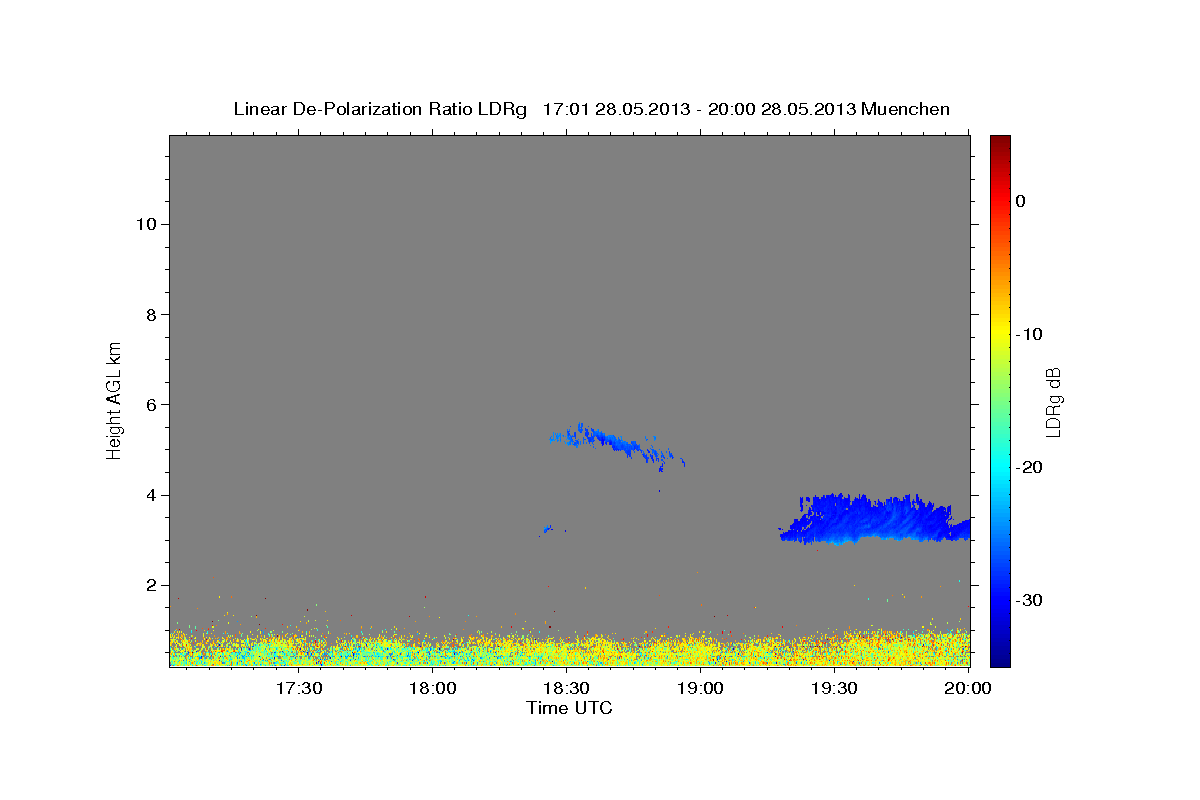Click the height tick label 6
The image size is (1200, 800).
149,405
